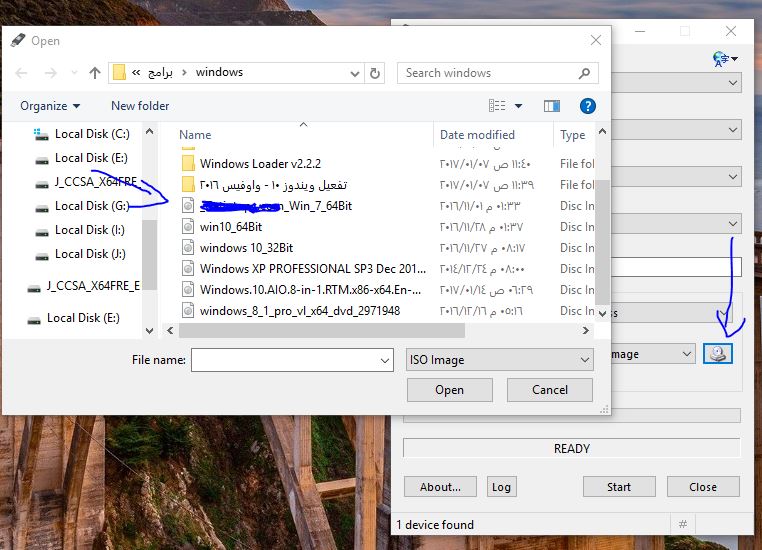Screen dimensions: 762x550
Task: Select the windows 10_32Bit ISO file
Action: point(246,248)
